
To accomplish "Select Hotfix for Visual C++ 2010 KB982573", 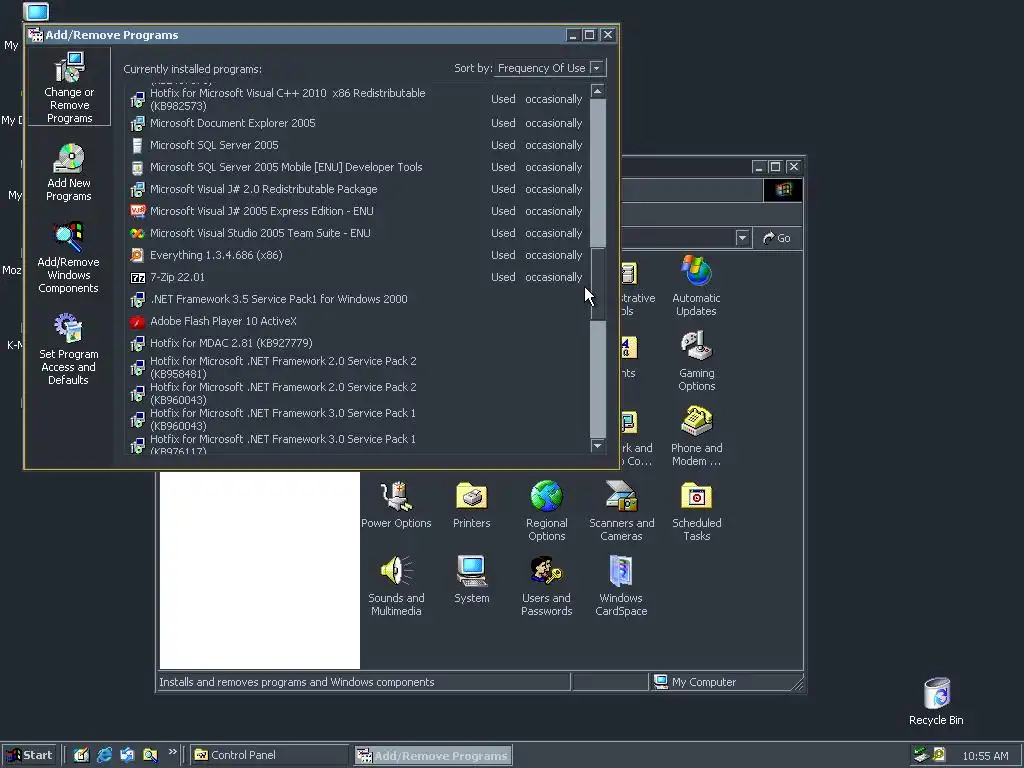I will click(357, 99).
